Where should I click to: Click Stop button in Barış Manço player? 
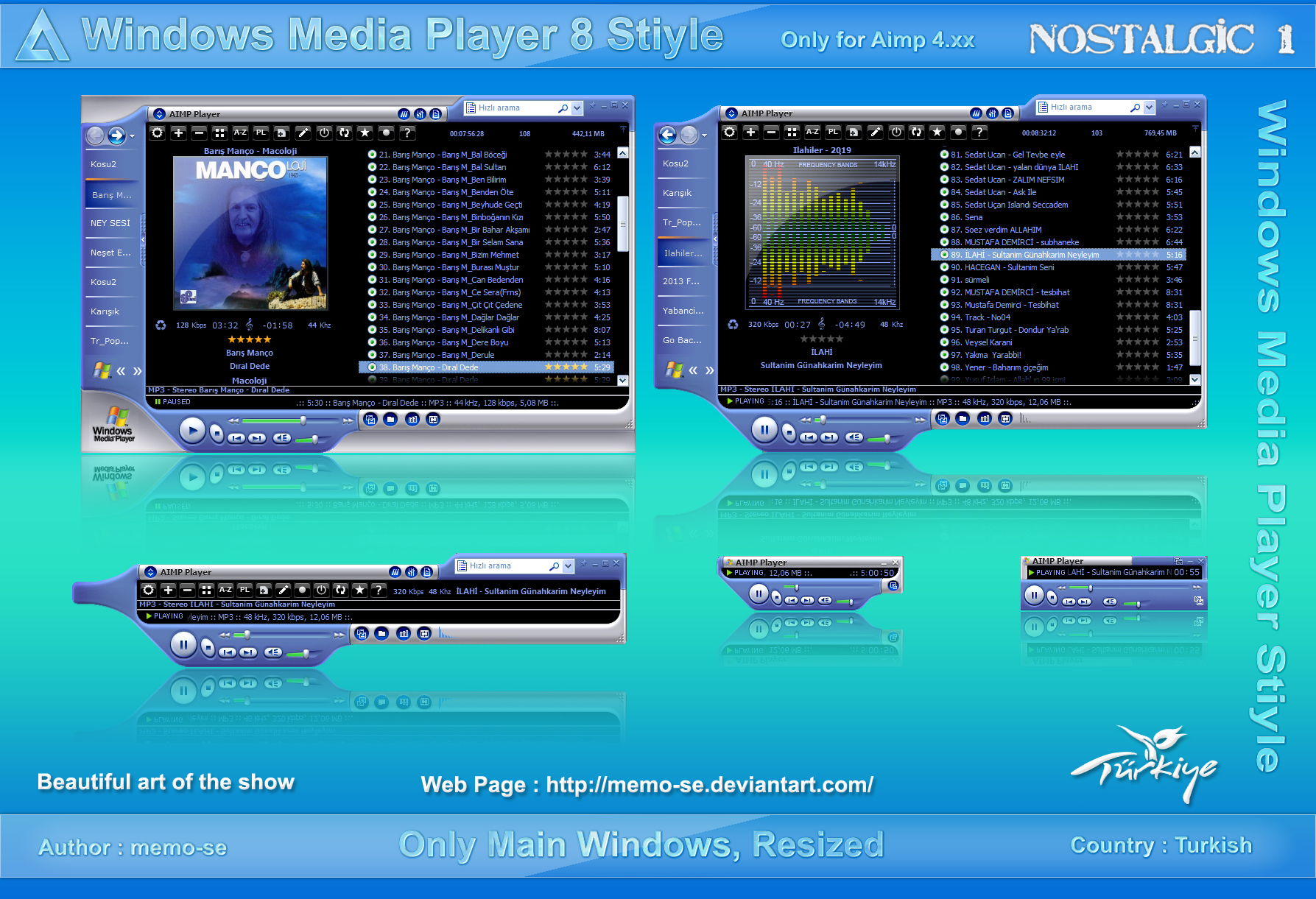(217, 434)
